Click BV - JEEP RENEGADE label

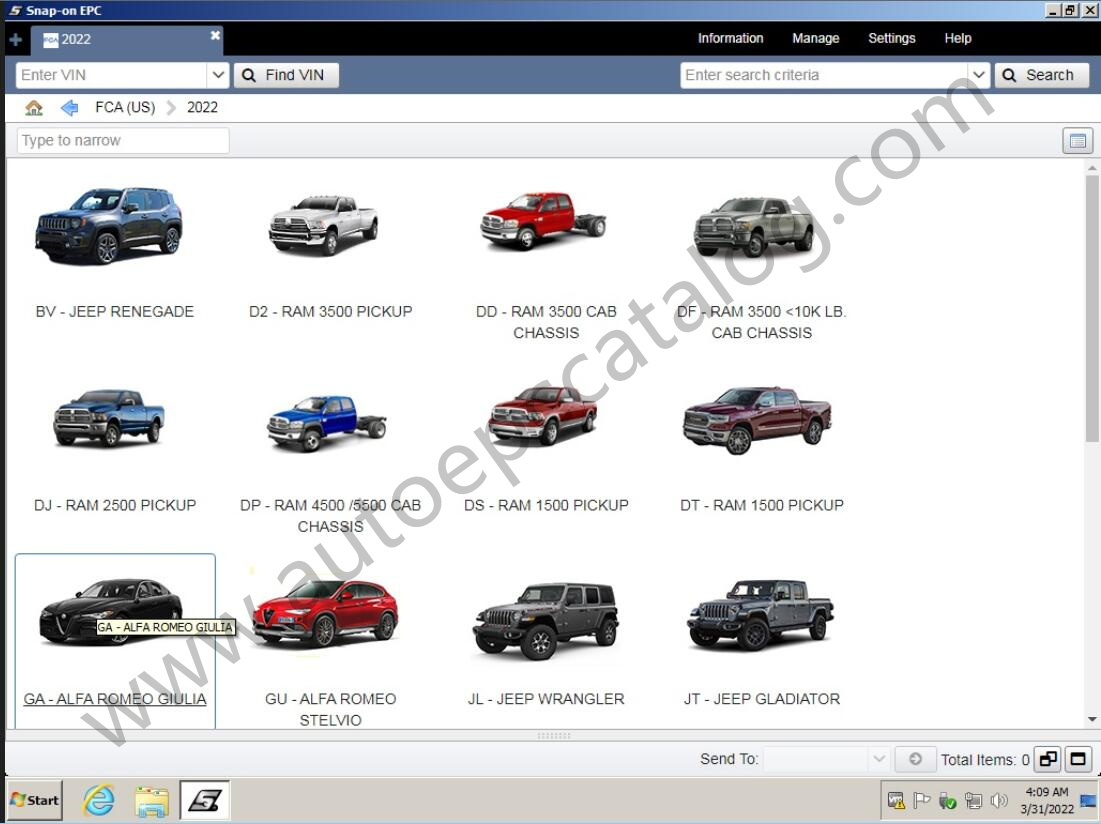(x=114, y=312)
